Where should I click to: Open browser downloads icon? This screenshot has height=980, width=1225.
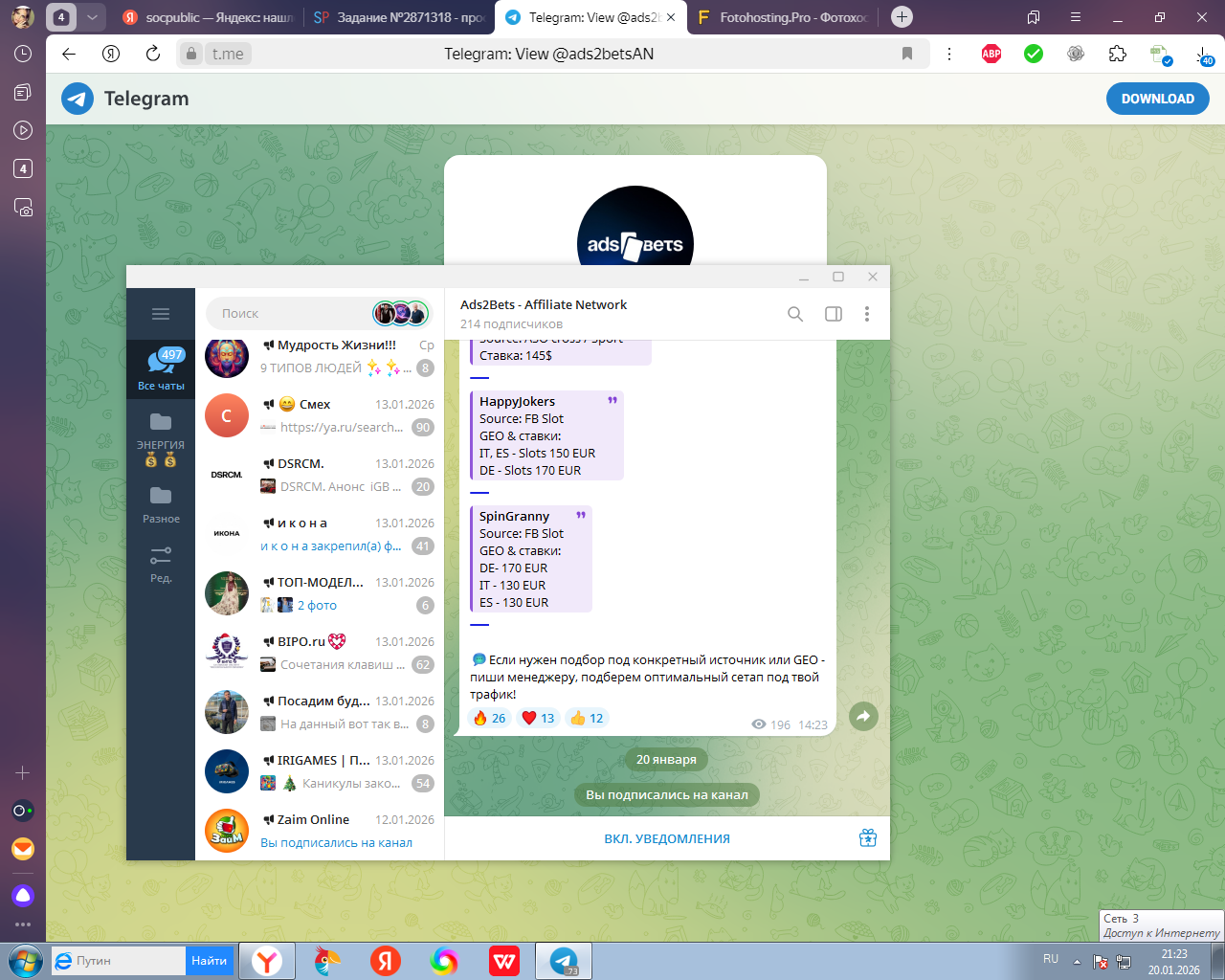1204,56
